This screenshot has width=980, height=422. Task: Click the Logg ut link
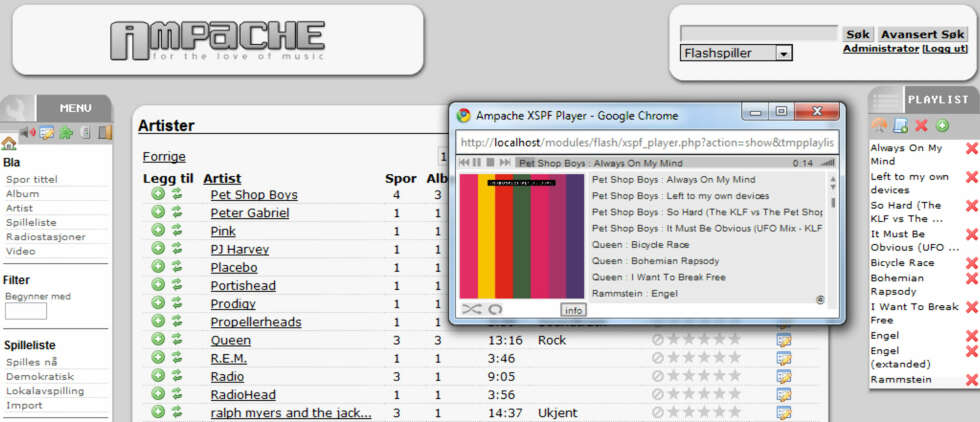click(x=944, y=49)
